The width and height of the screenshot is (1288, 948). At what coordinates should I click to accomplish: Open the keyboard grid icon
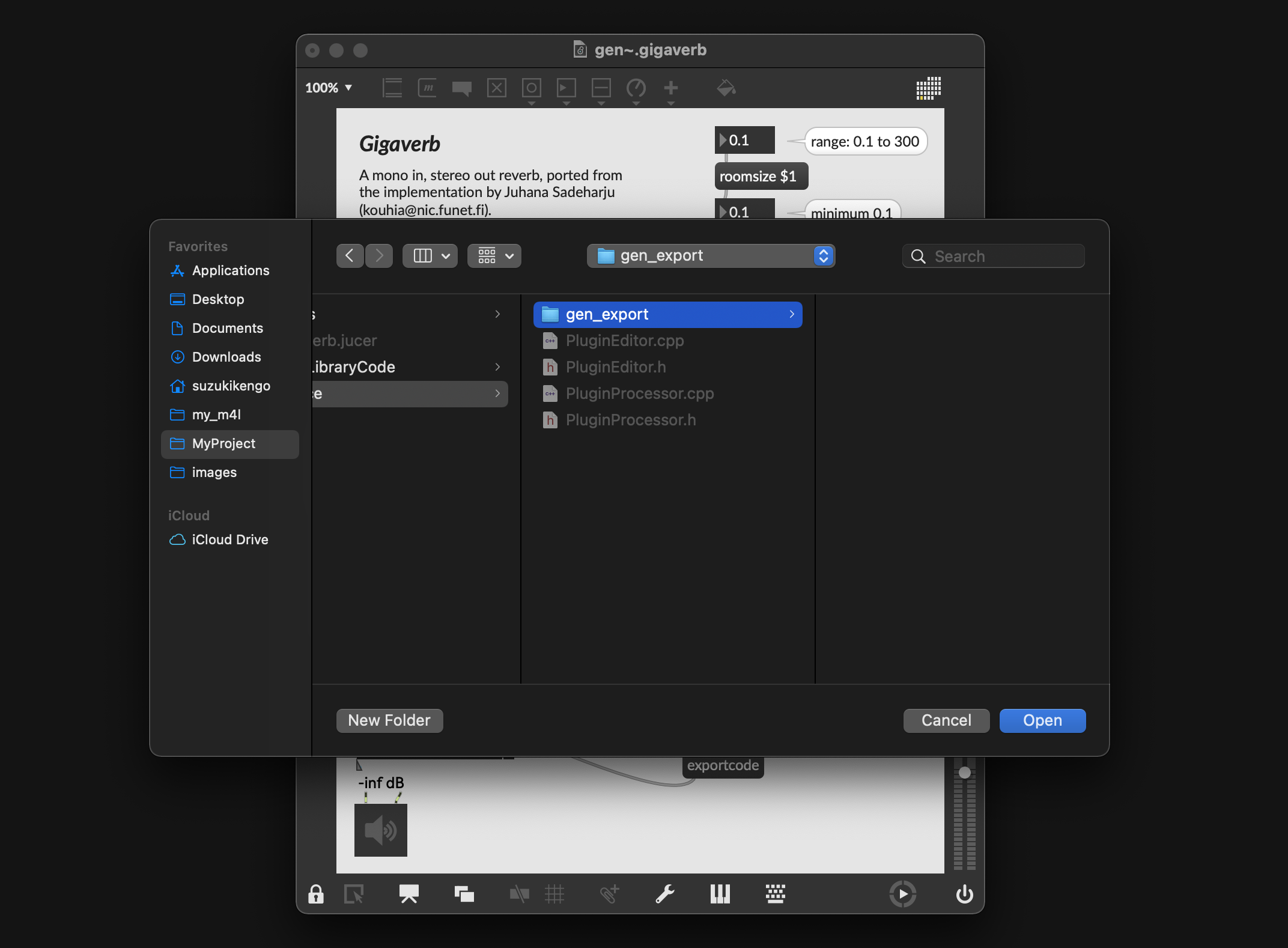pos(775,894)
